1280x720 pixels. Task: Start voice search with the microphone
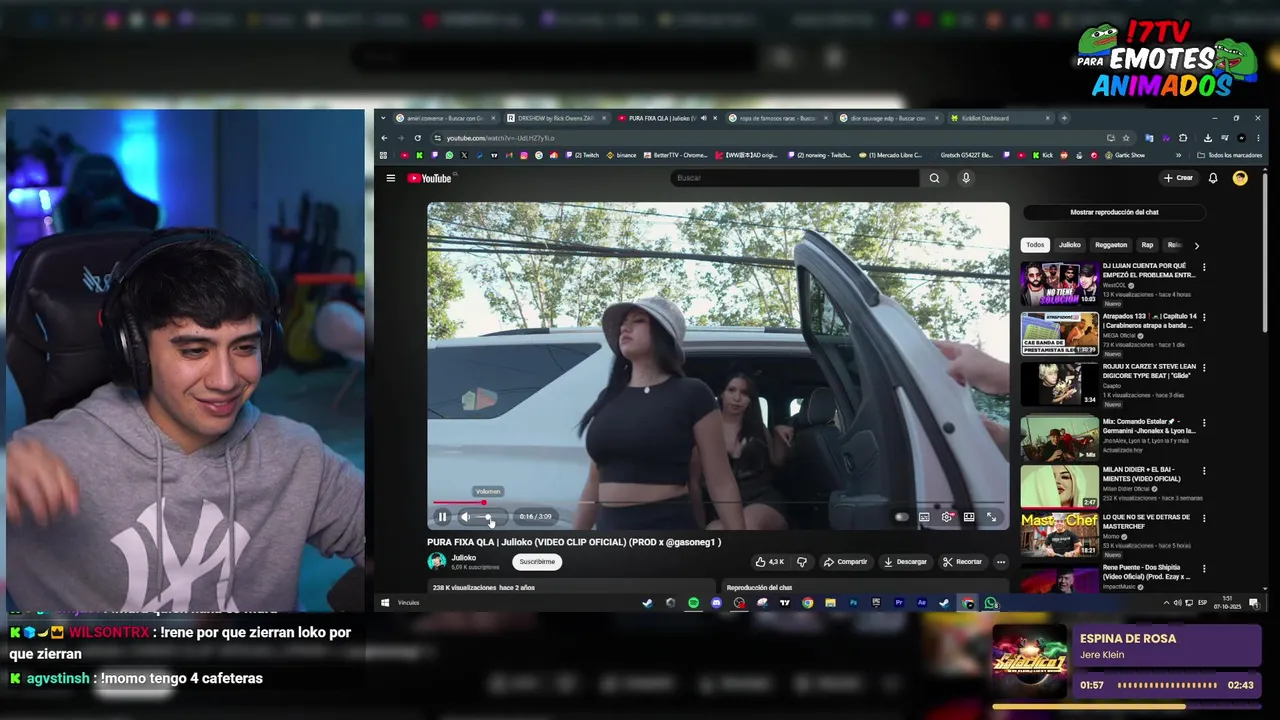pos(966,178)
